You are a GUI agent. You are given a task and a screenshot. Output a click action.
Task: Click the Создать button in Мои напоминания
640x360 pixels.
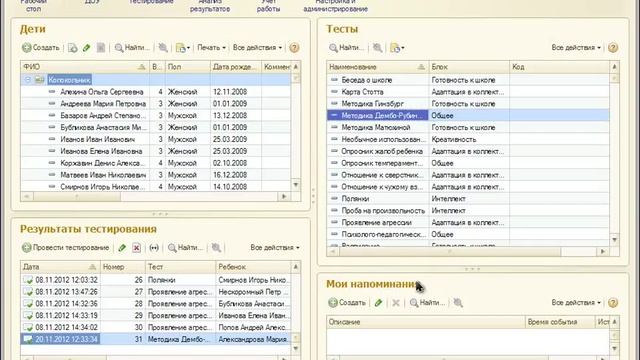347,303
